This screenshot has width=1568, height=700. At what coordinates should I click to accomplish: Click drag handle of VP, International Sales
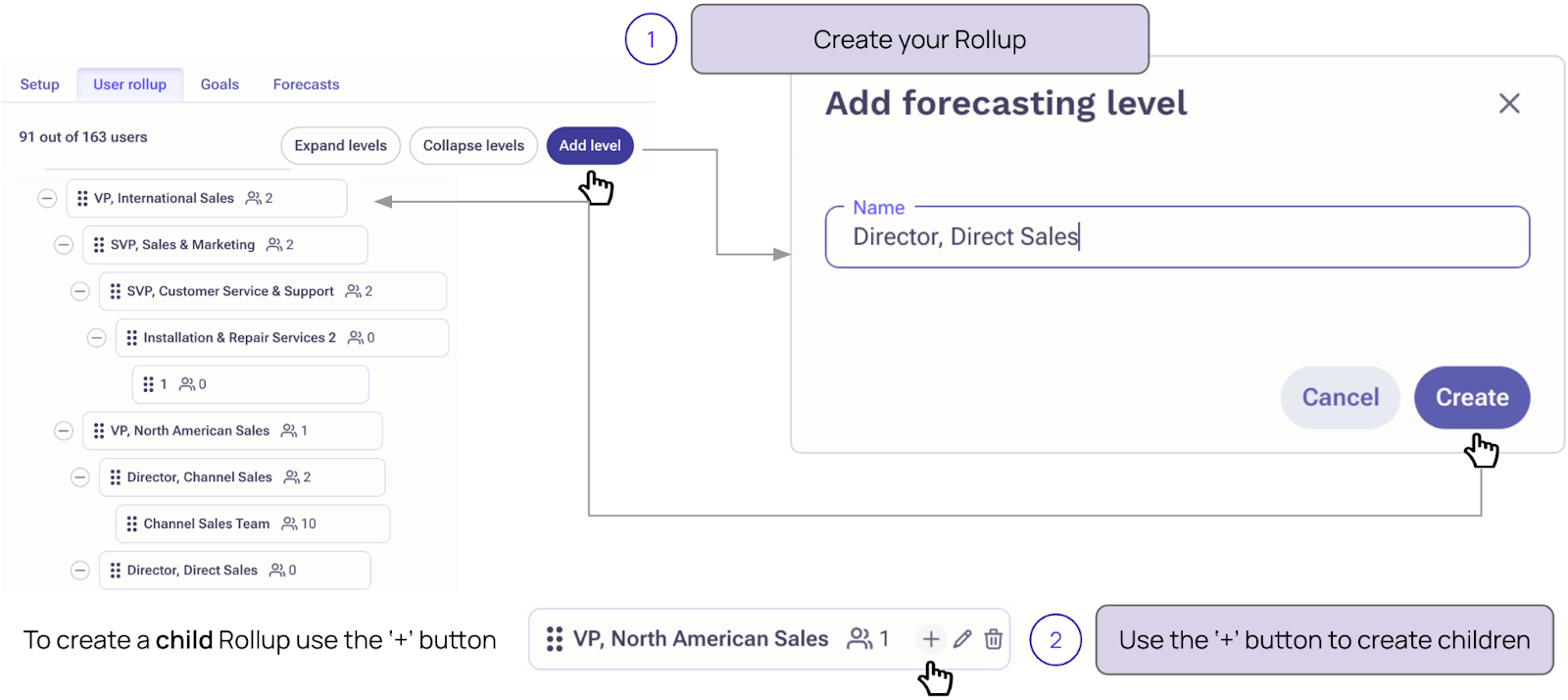click(82, 198)
